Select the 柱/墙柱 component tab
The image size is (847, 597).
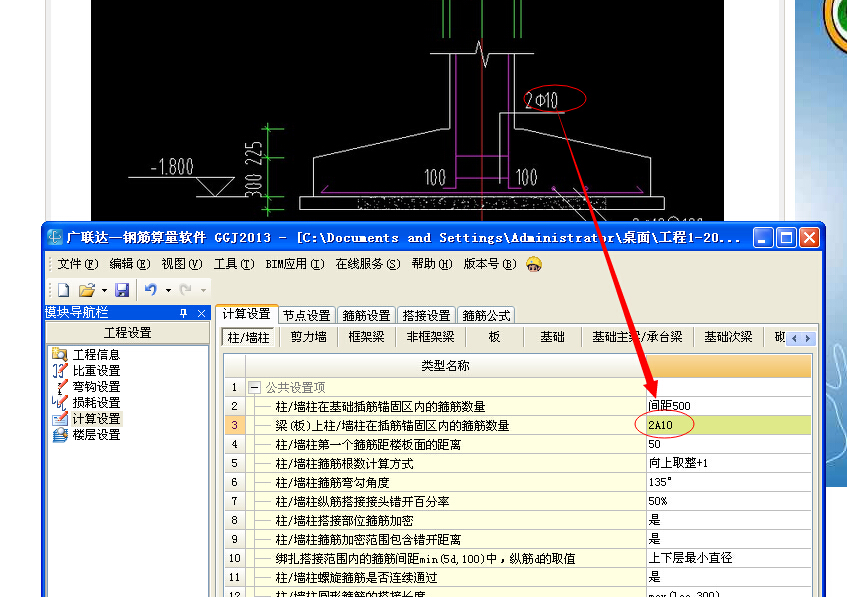coord(248,337)
